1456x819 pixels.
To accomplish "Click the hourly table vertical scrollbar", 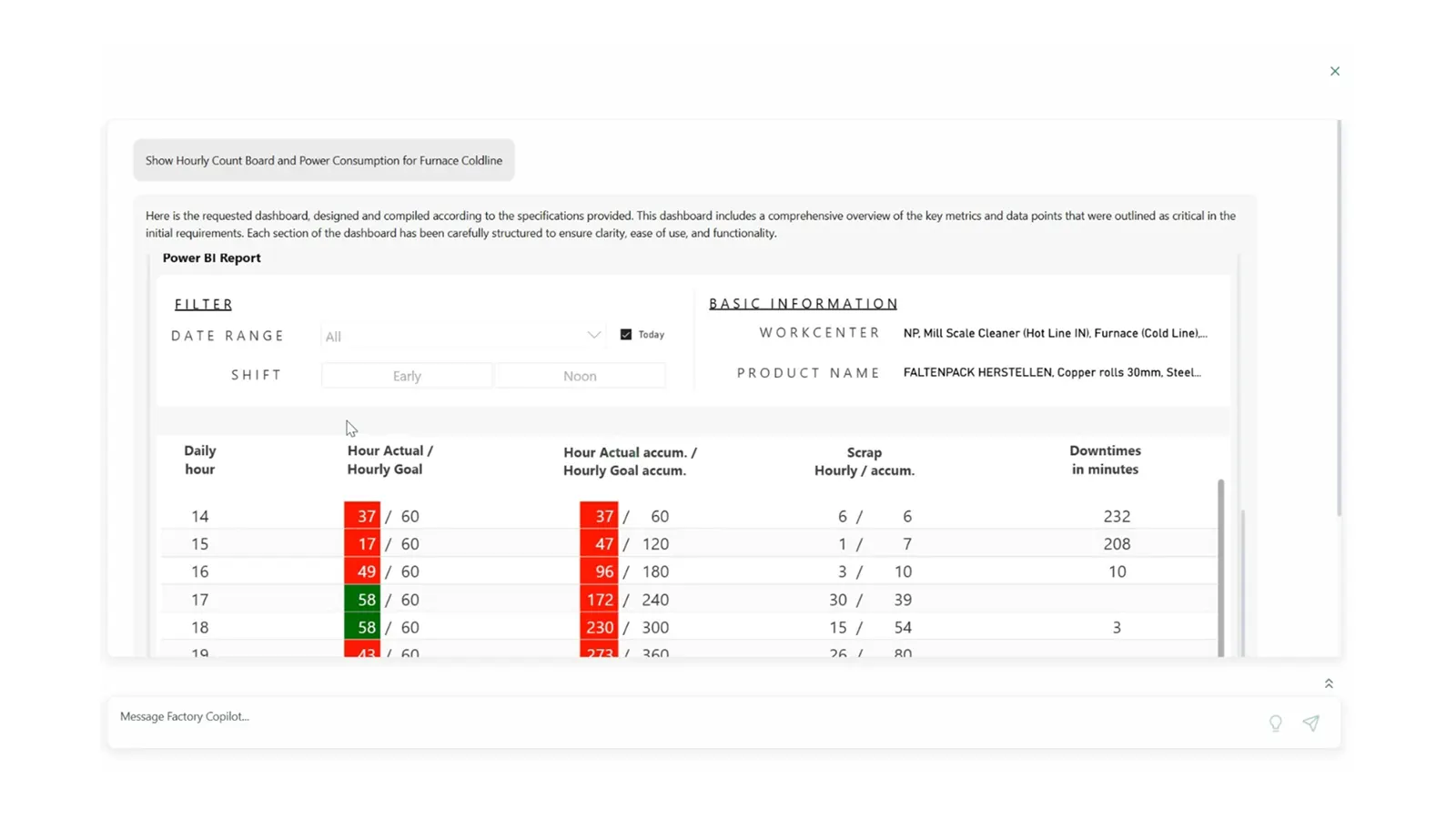I will 1220,566.
